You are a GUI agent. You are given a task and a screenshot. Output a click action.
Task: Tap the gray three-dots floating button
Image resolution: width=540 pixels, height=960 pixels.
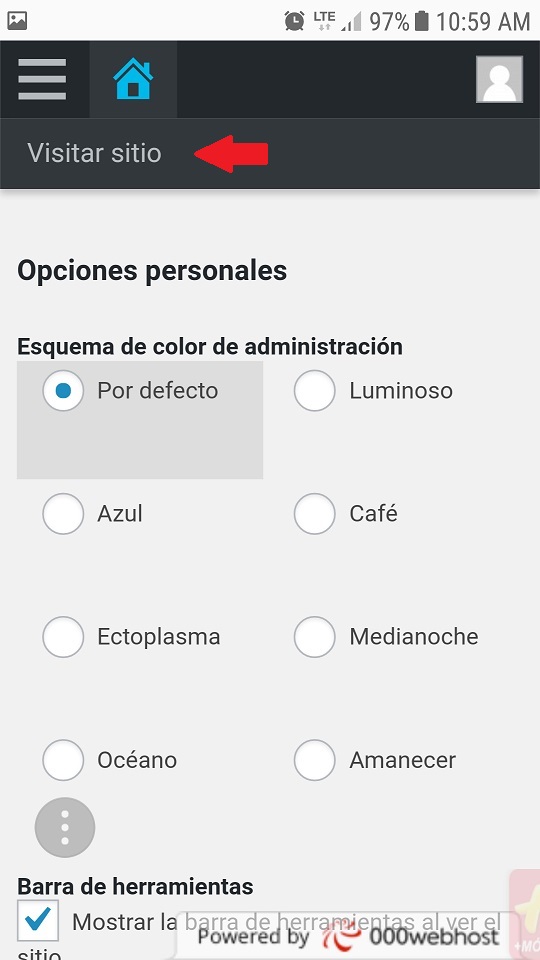[x=65, y=827]
